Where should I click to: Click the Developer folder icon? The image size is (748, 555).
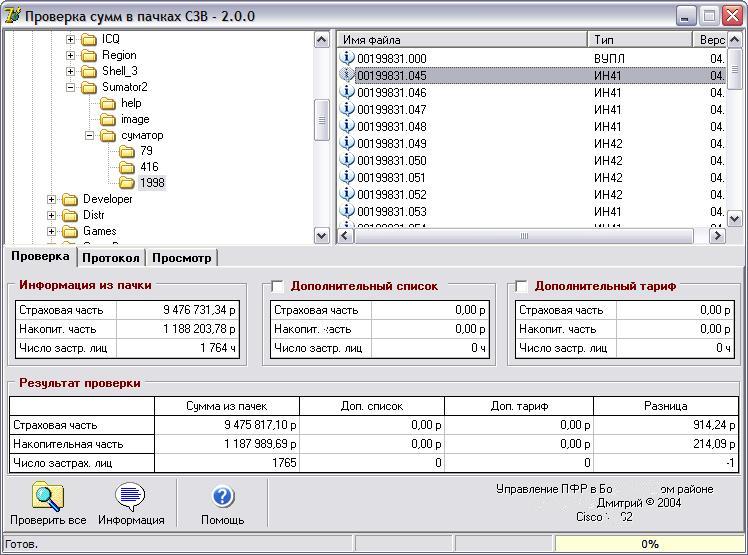pos(70,199)
